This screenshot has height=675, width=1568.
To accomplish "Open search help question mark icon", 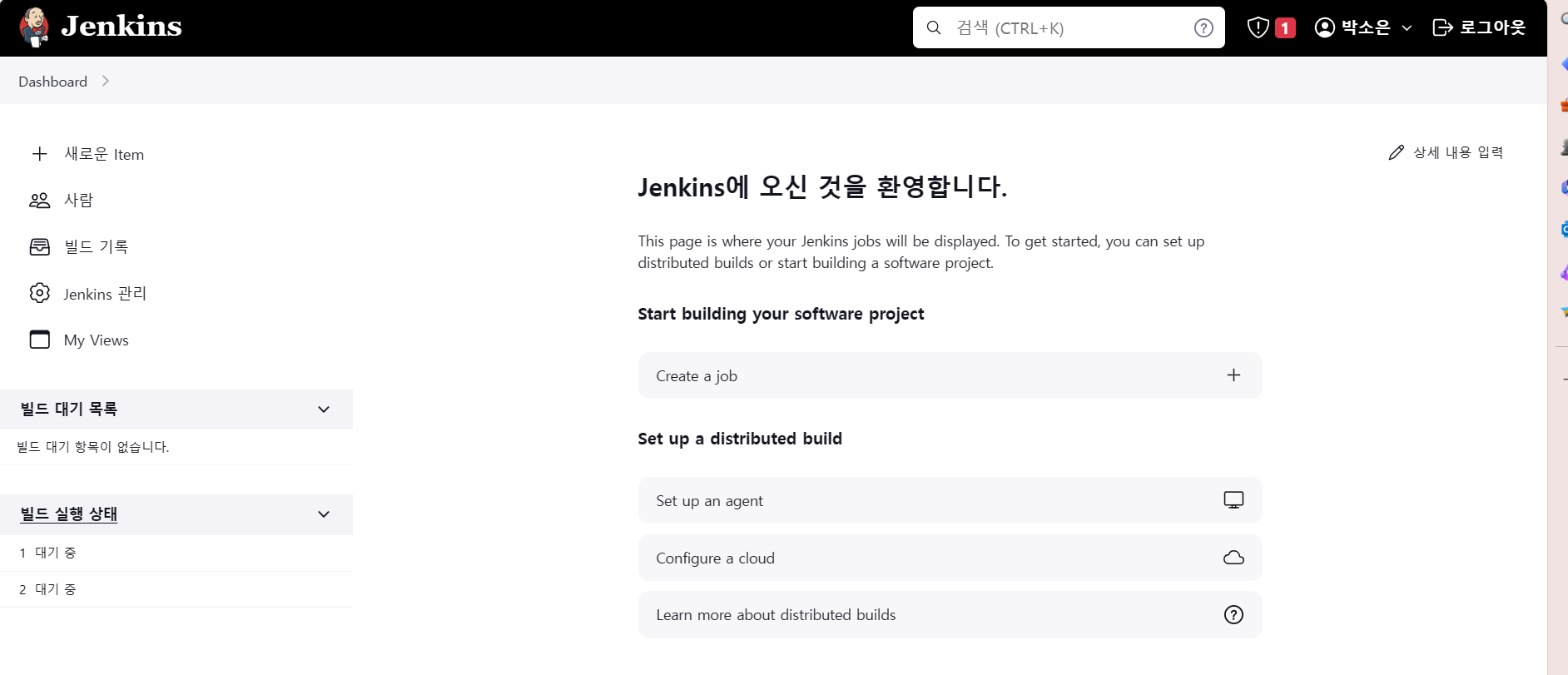I will tap(1203, 28).
